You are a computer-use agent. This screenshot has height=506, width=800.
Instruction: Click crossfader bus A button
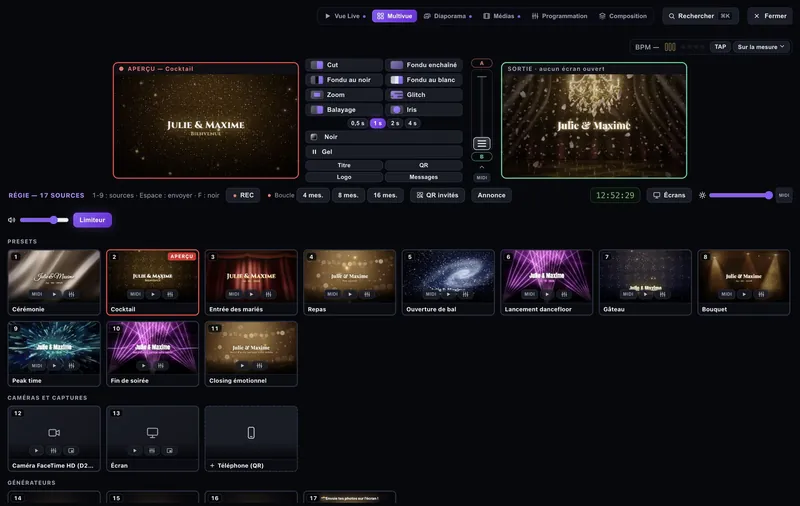pos(482,63)
